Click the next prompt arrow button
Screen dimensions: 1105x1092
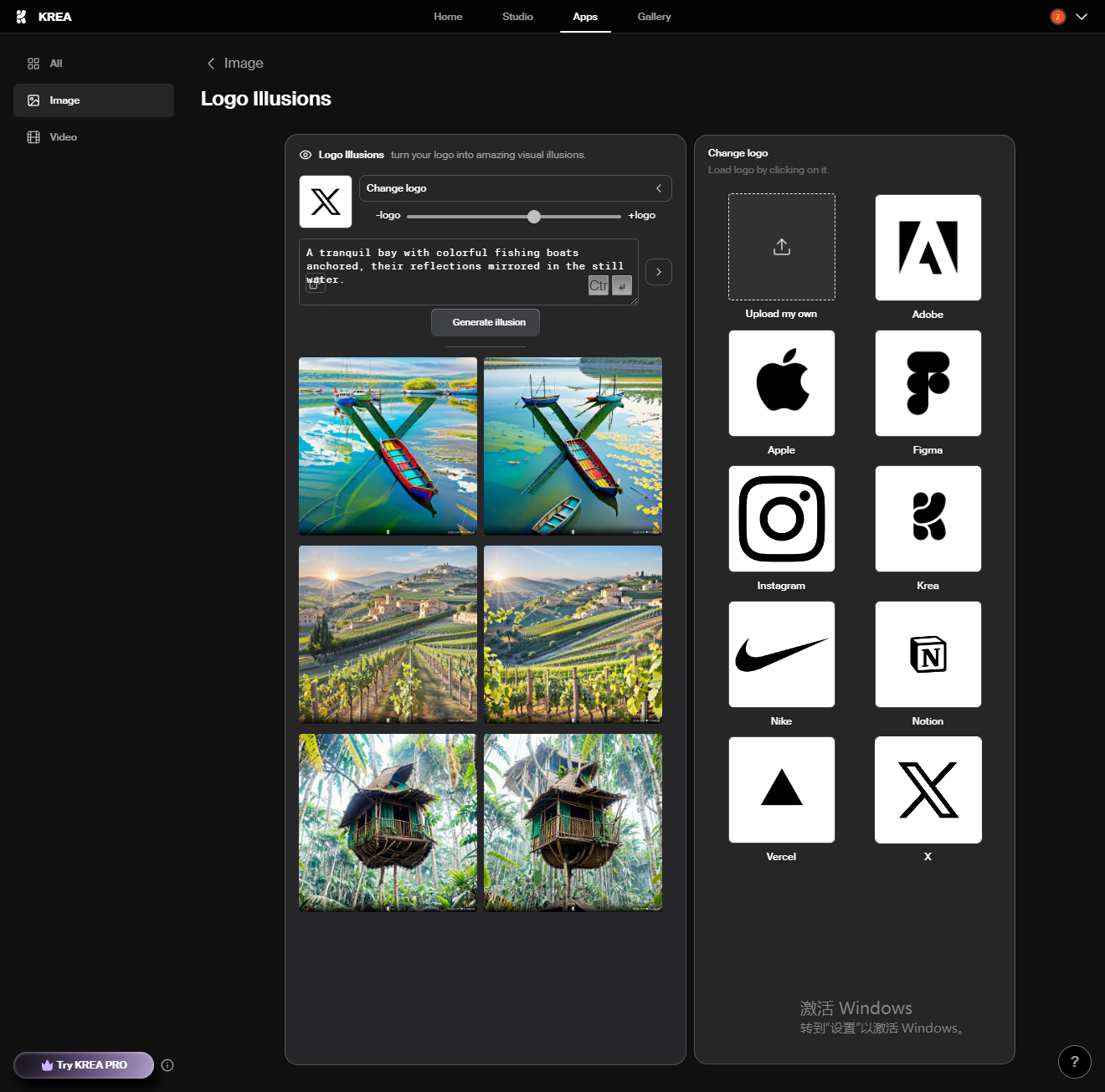point(659,272)
